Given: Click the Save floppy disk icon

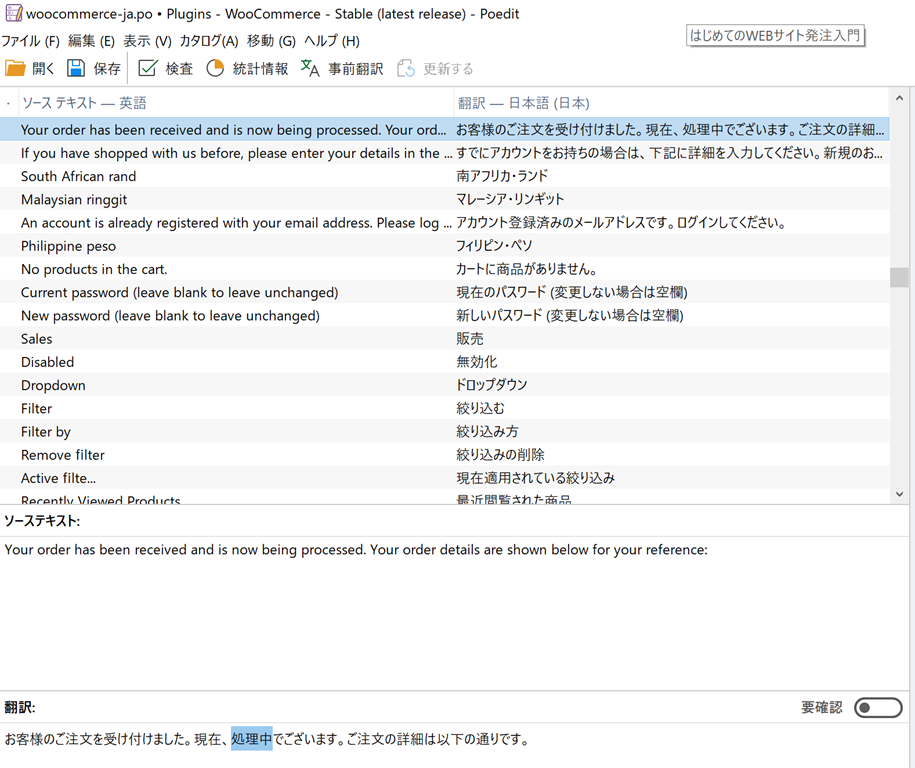Looking at the screenshot, I should pyautogui.click(x=76, y=68).
